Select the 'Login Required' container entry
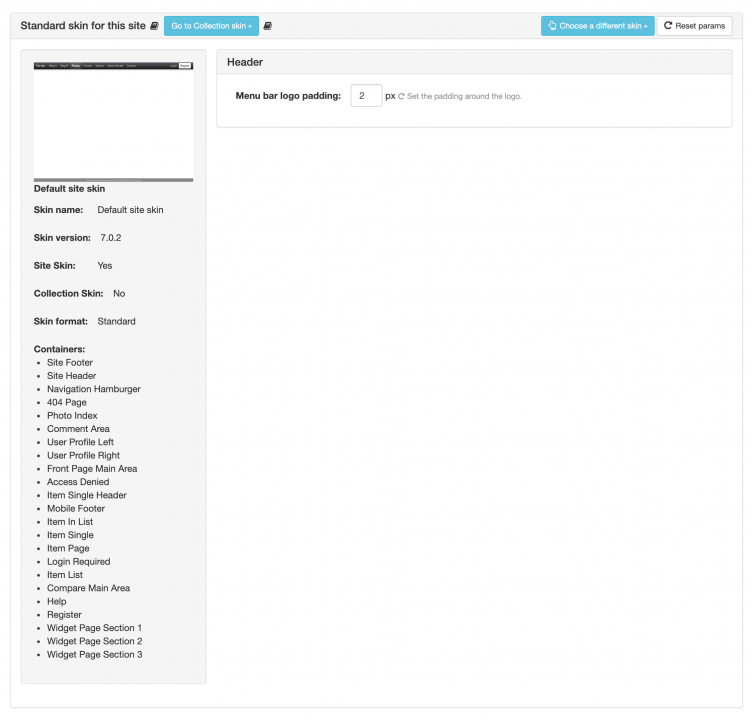The image size is (753, 720). [79, 561]
